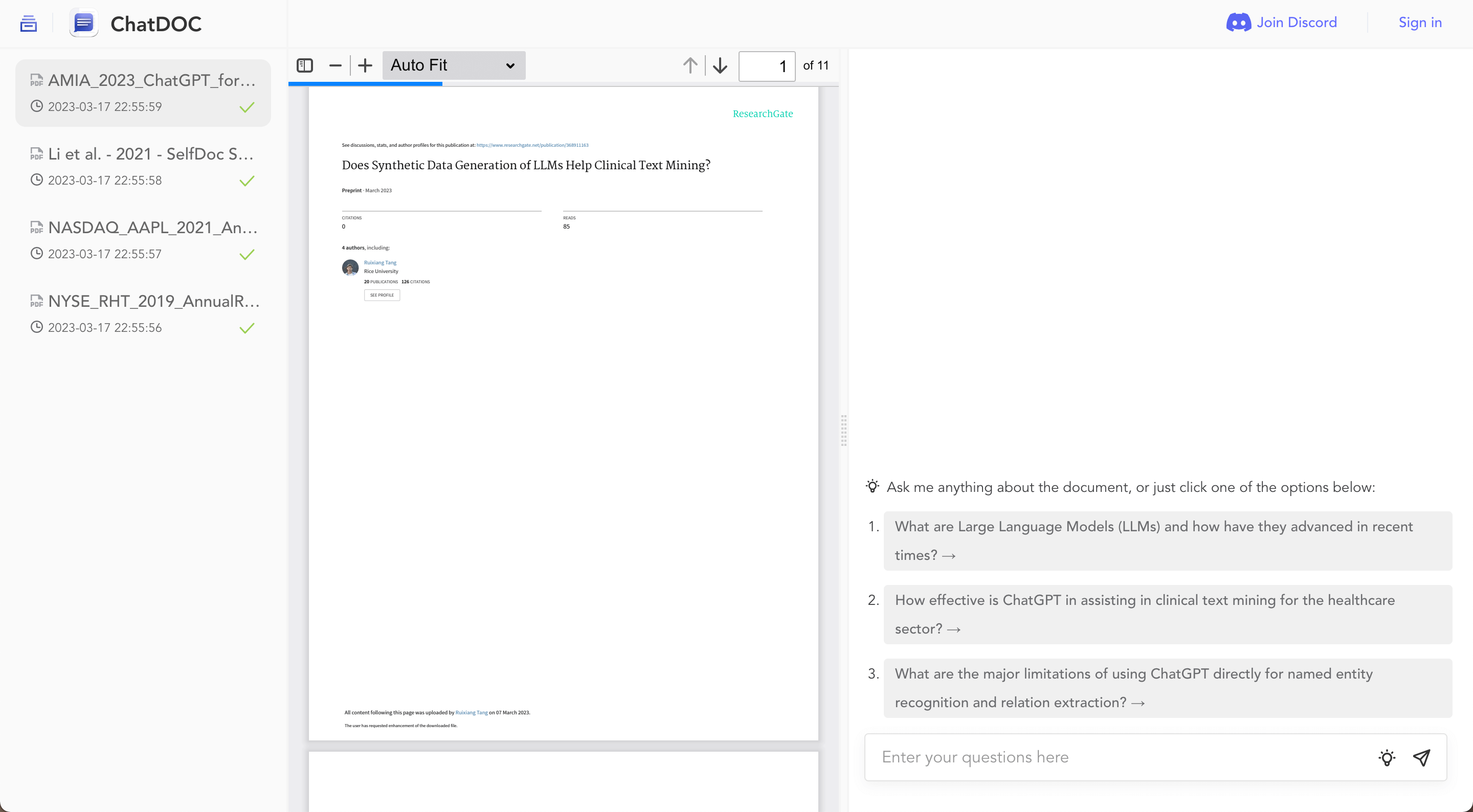Screen dimensions: 1473x812
Task: Click the 'Preprint · March 2023' text
Action: pos(367,191)
